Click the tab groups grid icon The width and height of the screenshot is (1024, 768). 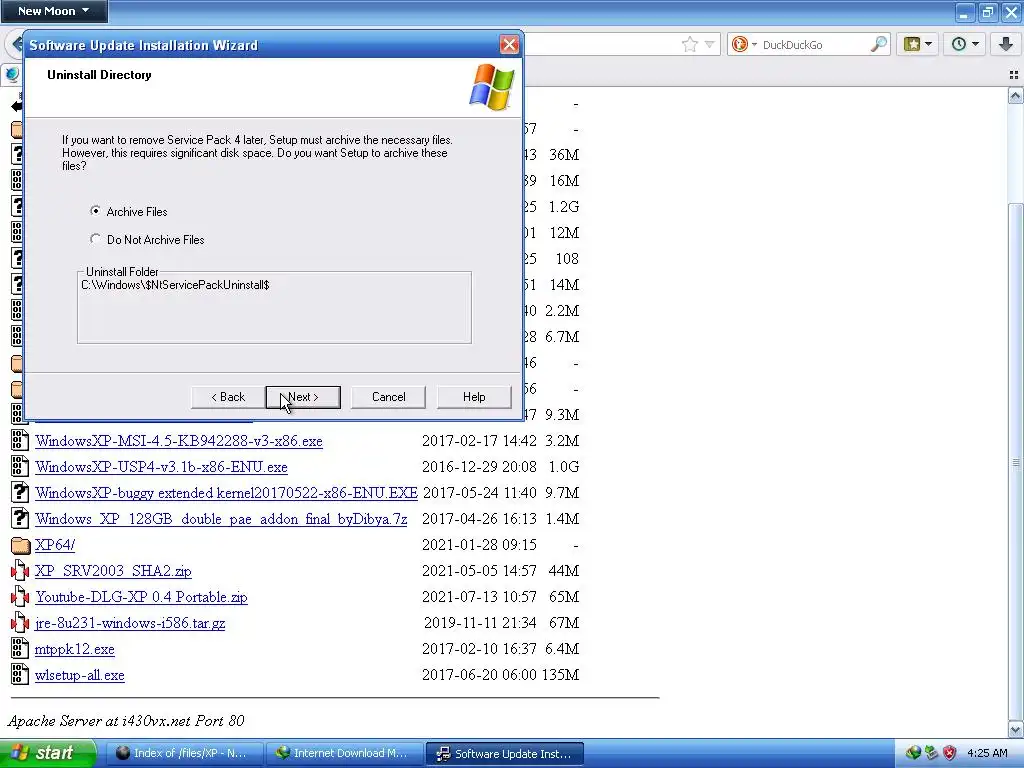[1014, 75]
